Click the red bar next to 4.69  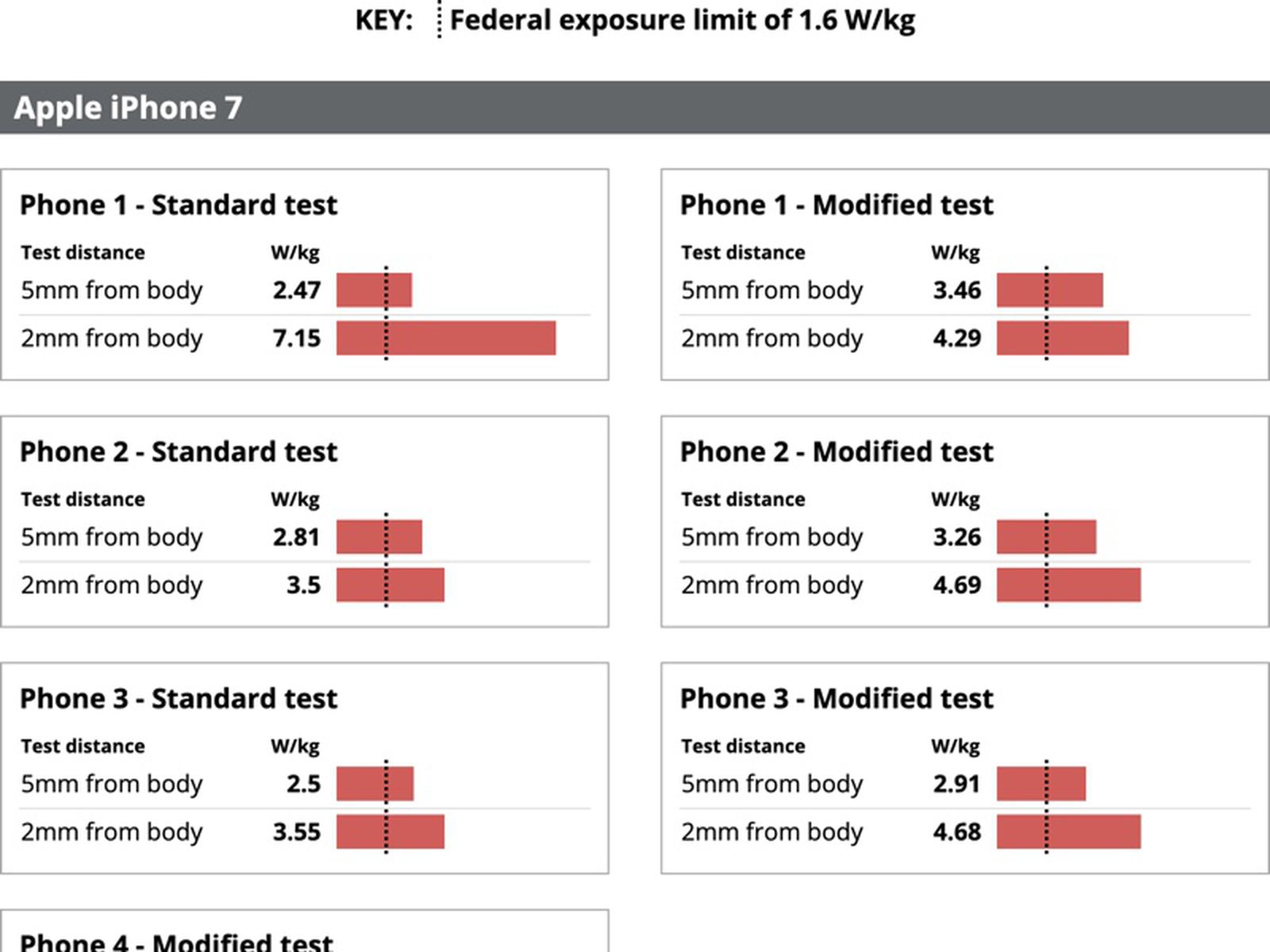(x=1068, y=585)
